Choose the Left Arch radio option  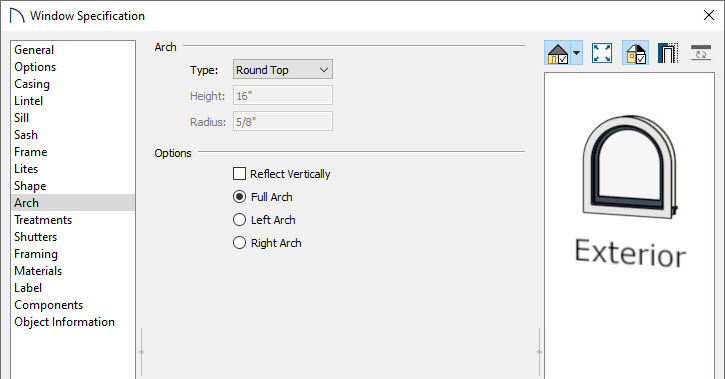239,220
